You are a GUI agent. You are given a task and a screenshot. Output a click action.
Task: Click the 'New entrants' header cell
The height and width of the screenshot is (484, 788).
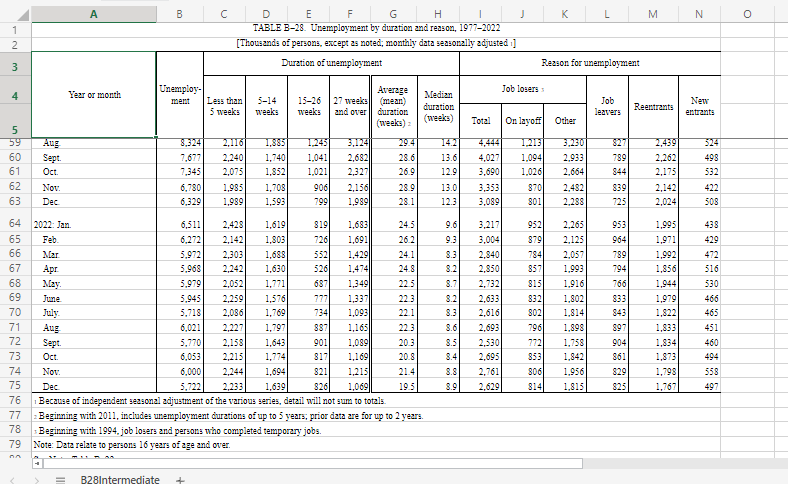pyautogui.click(x=699, y=106)
